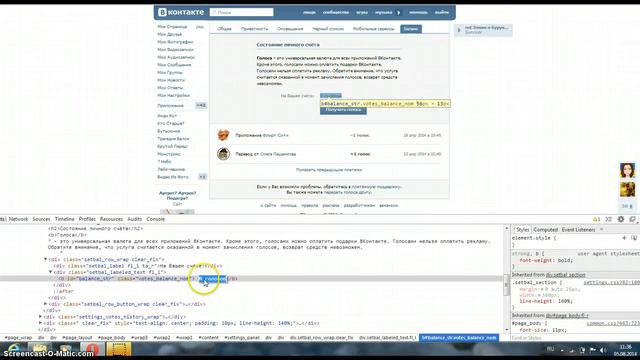Switch to the Оповещения settings tab

[x=290, y=29]
